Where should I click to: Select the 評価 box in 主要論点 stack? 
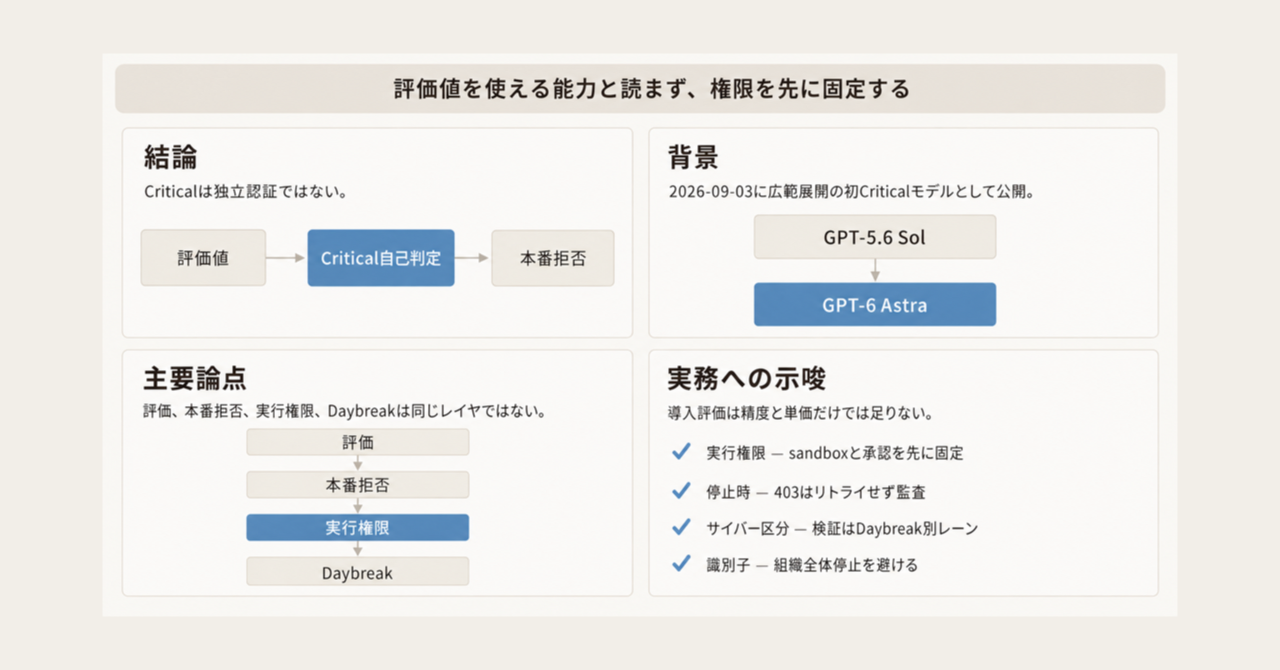[358, 442]
